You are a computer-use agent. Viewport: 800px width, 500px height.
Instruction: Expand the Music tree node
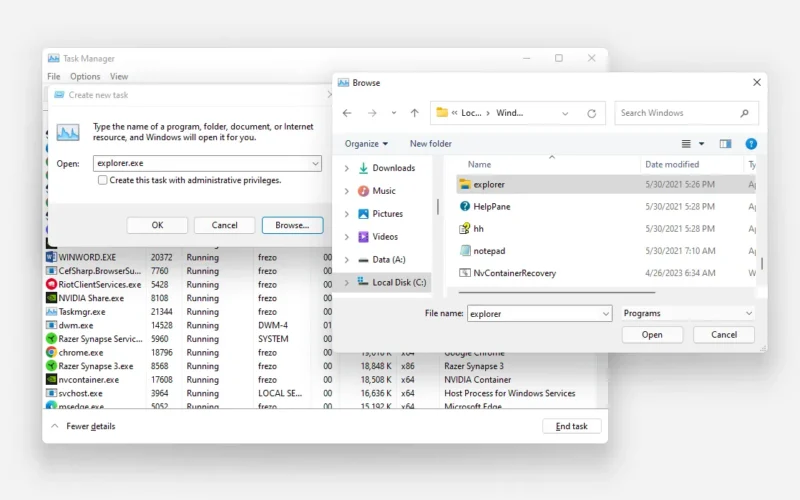click(346, 191)
